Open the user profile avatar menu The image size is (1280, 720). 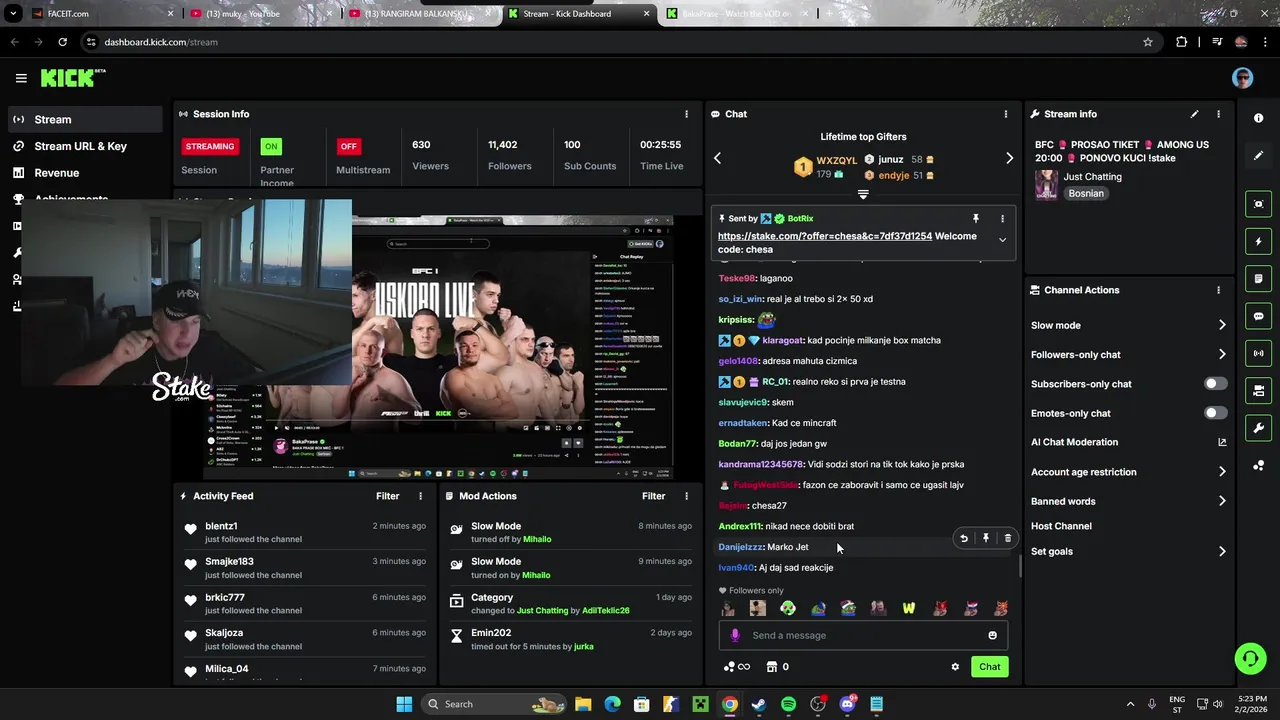(x=1242, y=79)
